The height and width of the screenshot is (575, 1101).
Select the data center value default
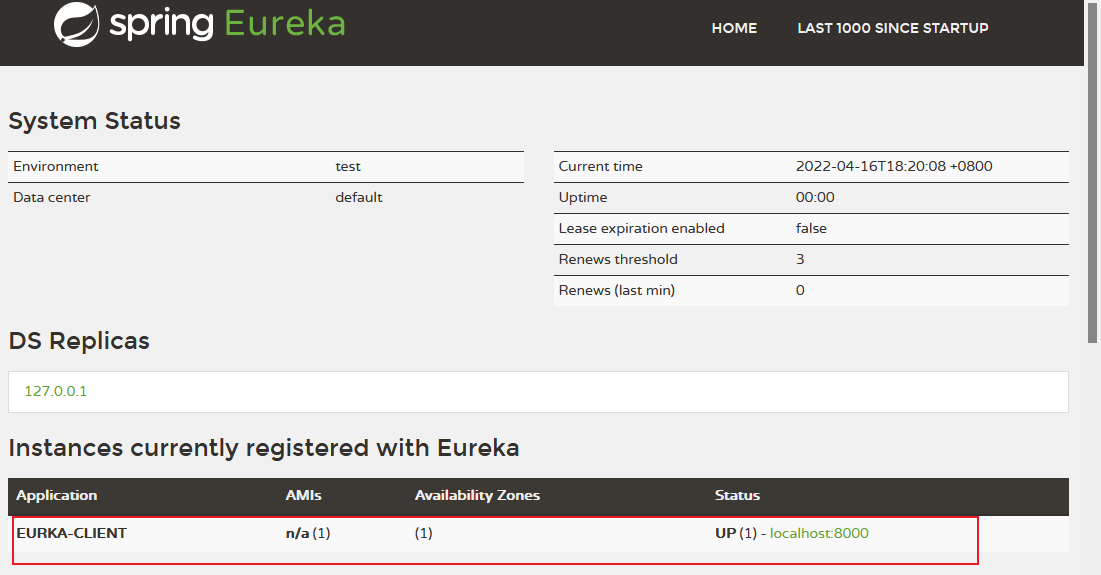[x=359, y=197]
